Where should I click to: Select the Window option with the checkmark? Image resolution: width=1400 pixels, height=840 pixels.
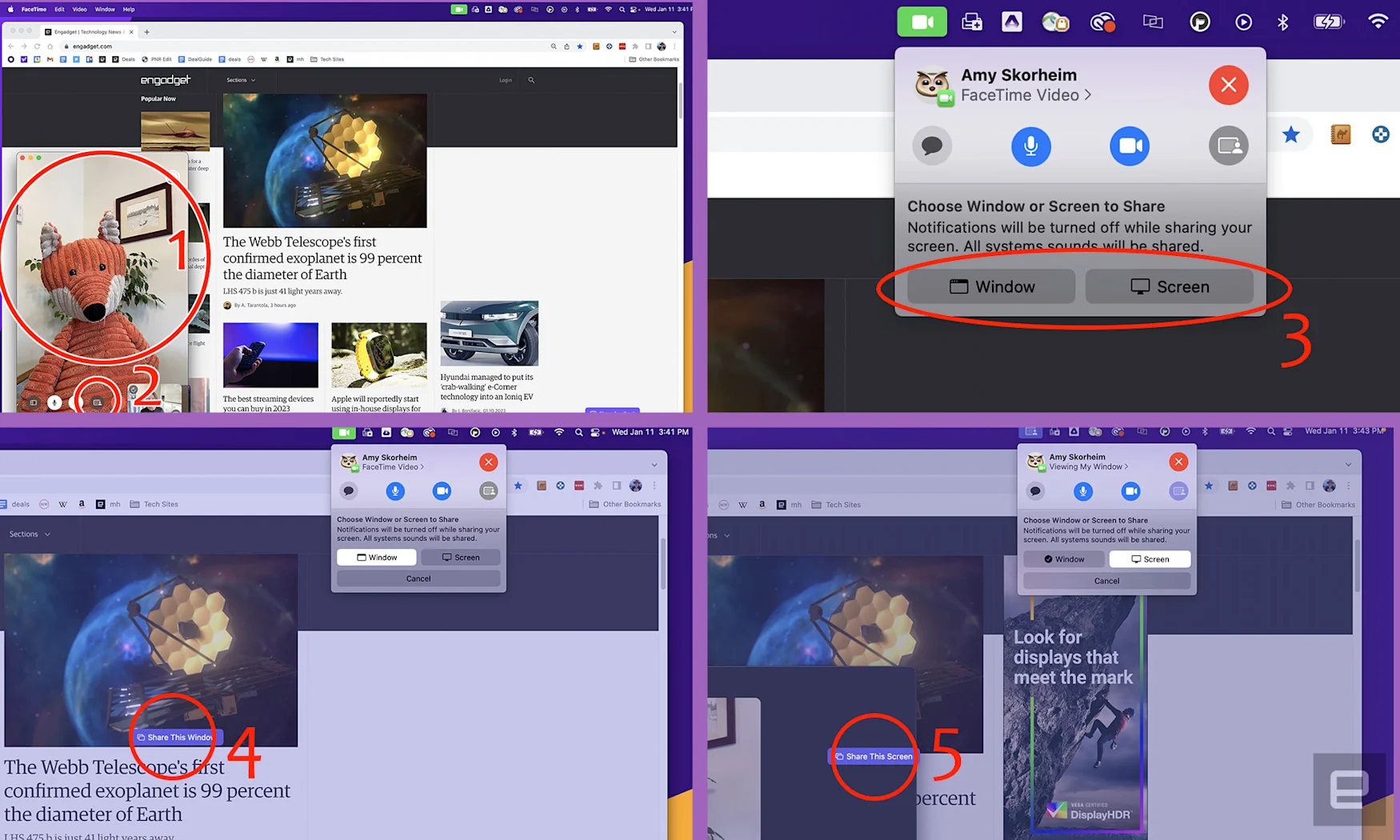(1063, 559)
